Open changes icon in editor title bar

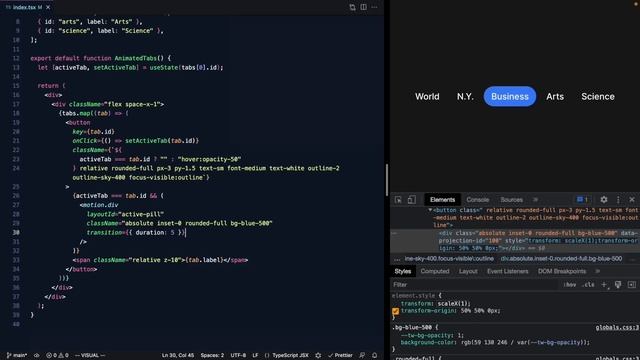click(352, 7)
